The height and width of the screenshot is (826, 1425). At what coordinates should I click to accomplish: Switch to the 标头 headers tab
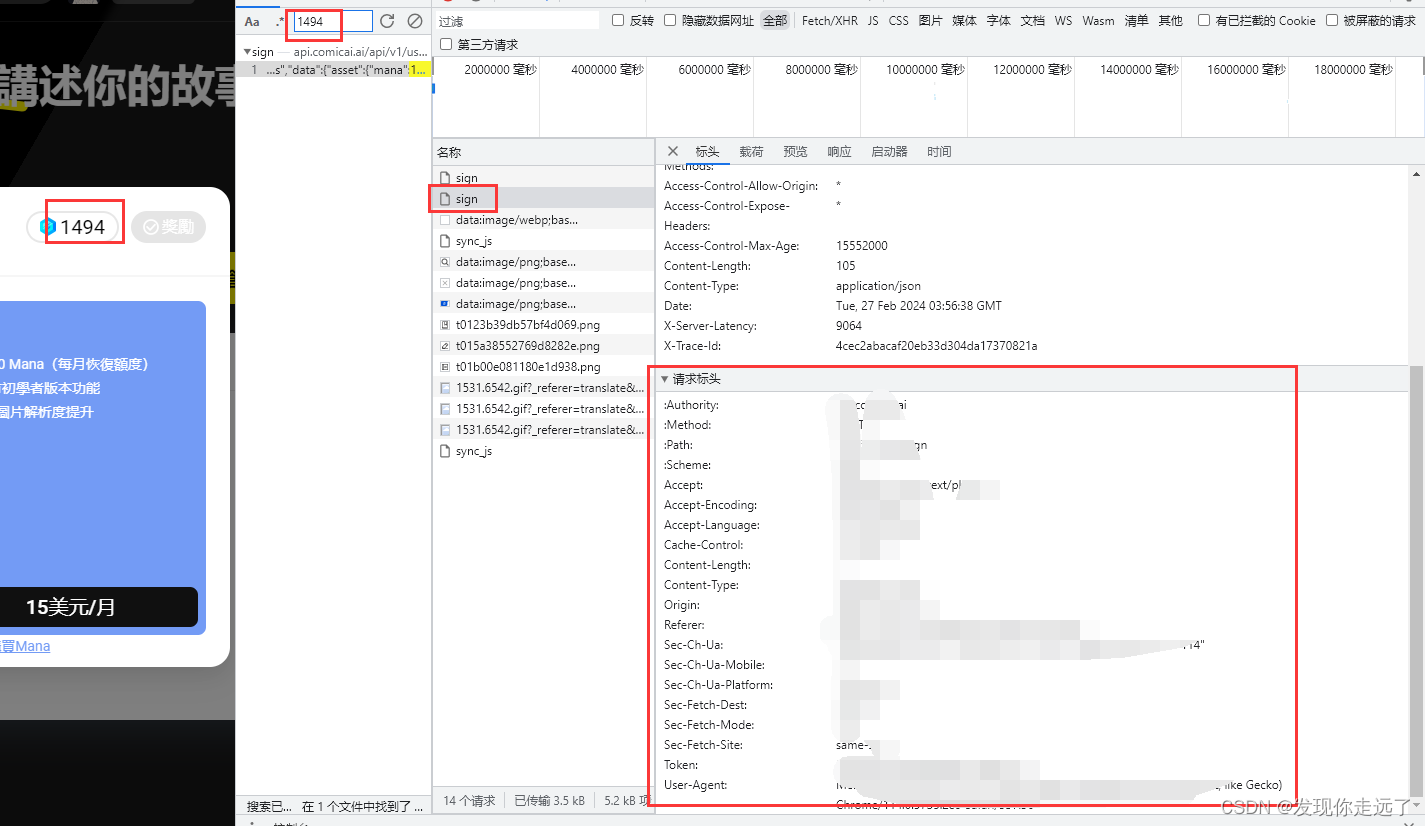707,151
